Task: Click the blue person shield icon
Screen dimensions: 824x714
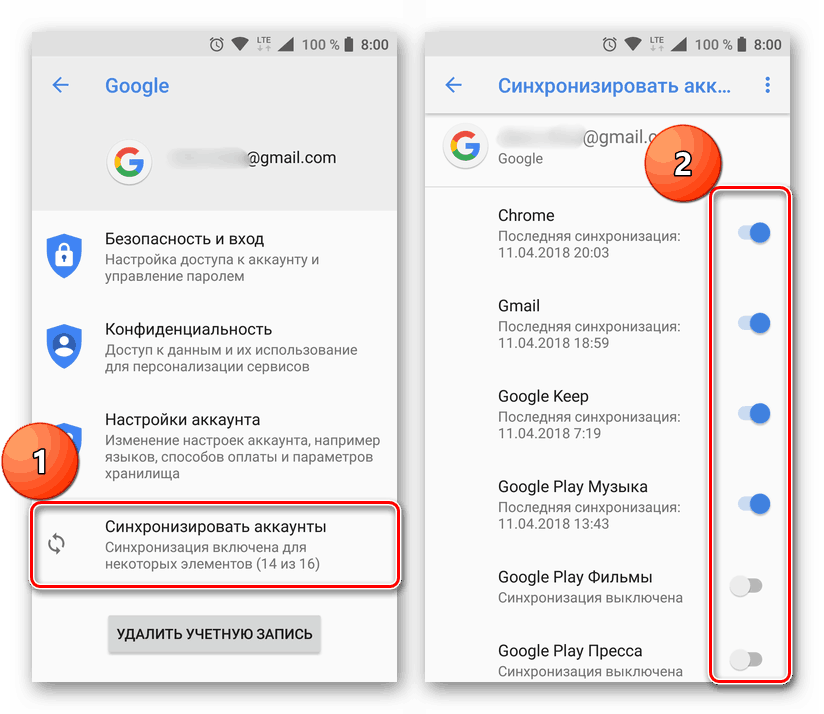Action: [64, 346]
